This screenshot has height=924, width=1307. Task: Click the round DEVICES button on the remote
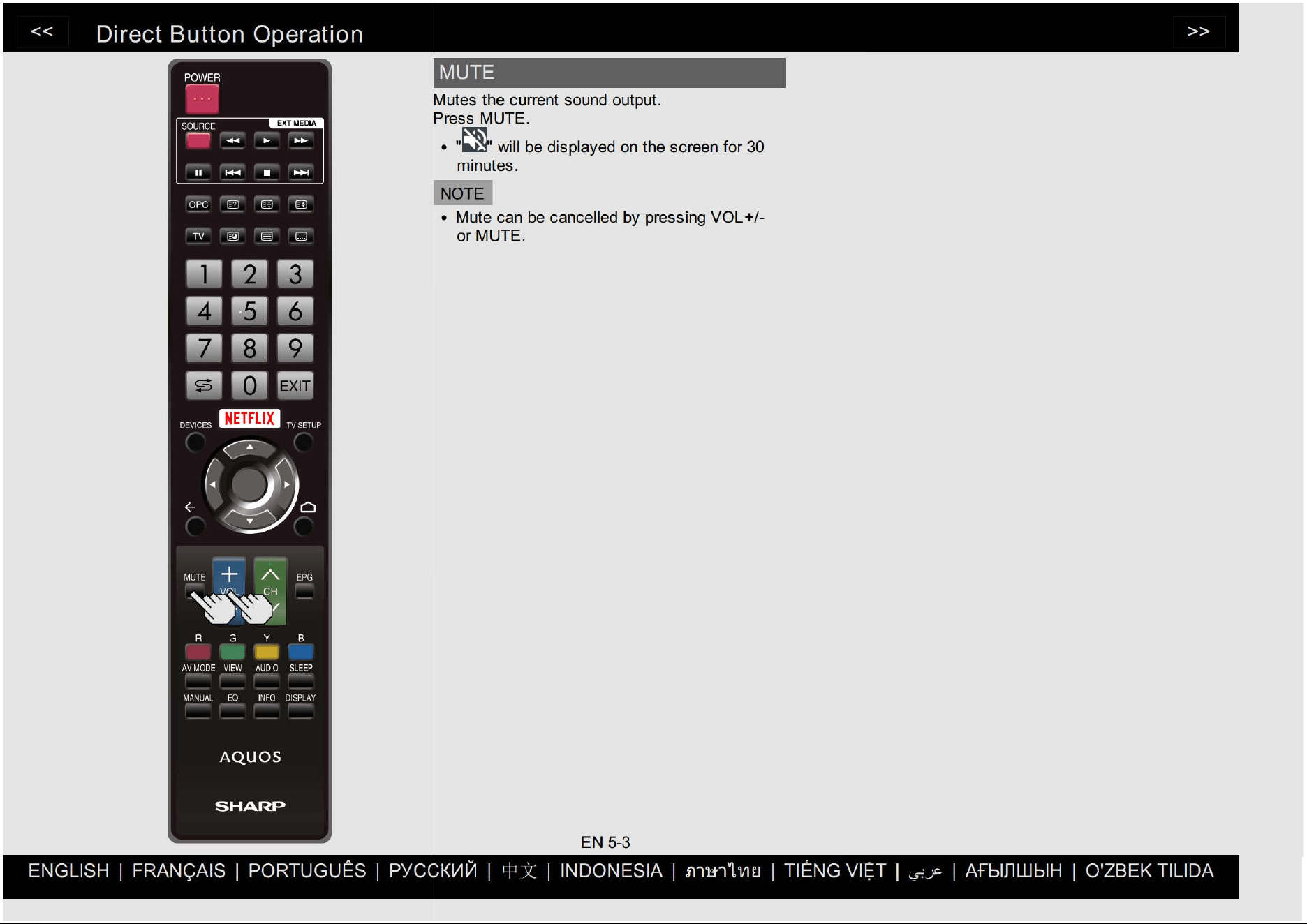[195, 442]
